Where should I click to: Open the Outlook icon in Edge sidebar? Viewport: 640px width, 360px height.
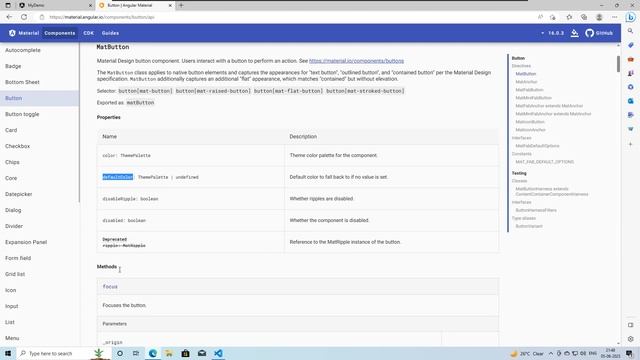coord(631,101)
